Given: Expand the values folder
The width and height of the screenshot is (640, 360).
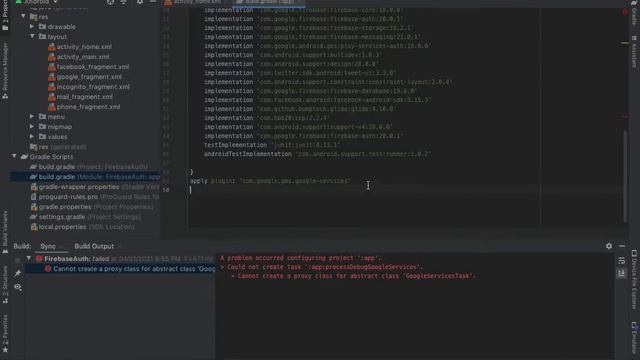Looking at the screenshot, I should [x=32, y=136].
